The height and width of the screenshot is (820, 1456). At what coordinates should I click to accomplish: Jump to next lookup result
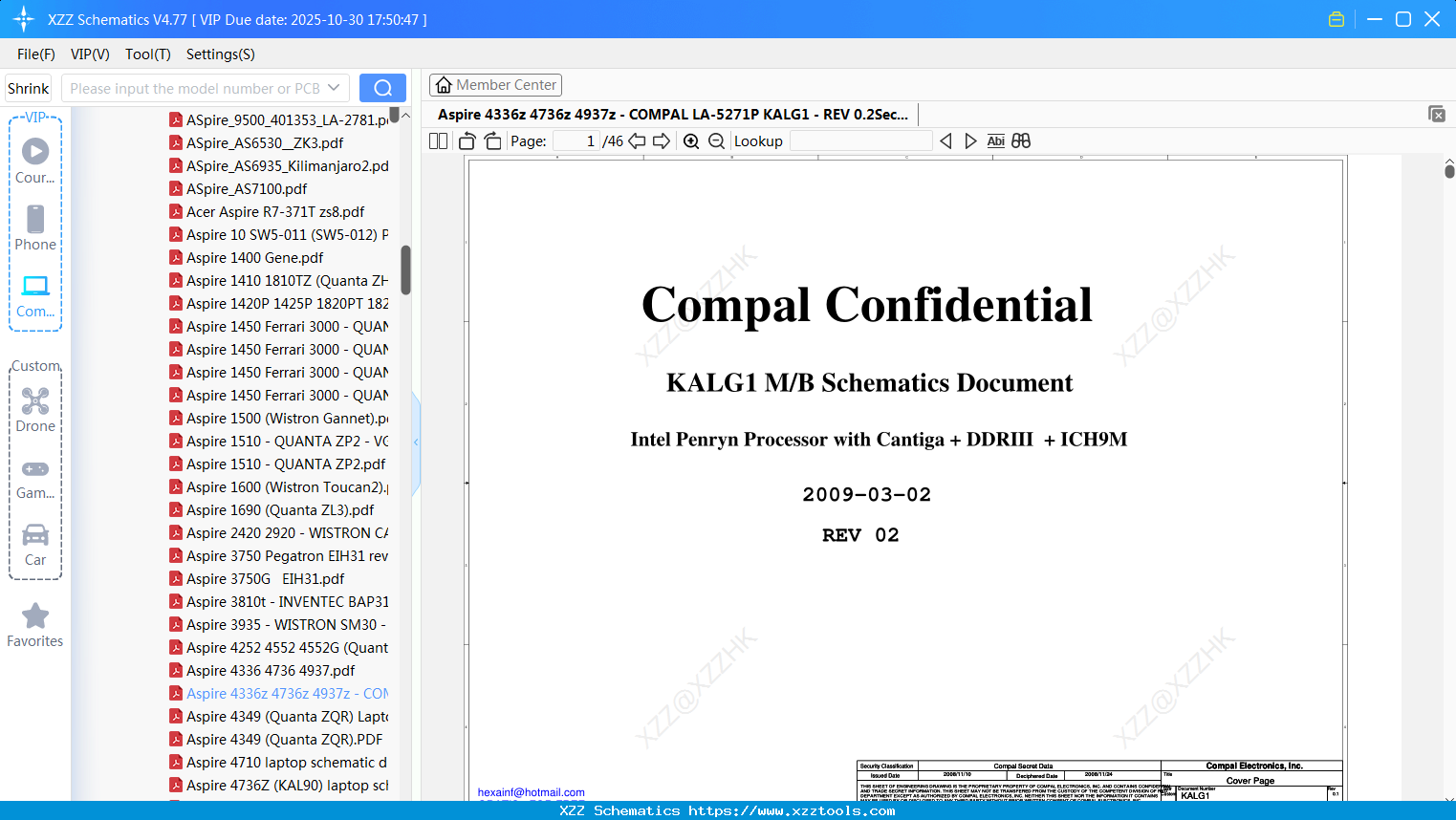pos(970,141)
